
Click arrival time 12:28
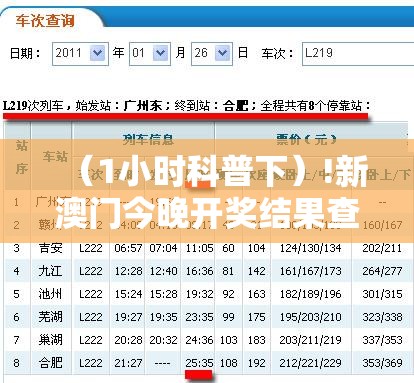click(x=128, y=271)
